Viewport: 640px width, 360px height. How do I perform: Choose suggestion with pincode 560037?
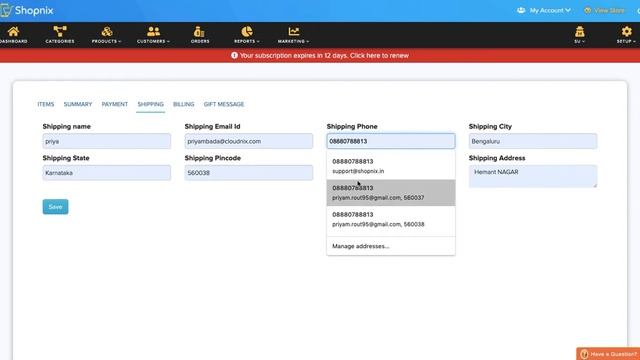391,193
